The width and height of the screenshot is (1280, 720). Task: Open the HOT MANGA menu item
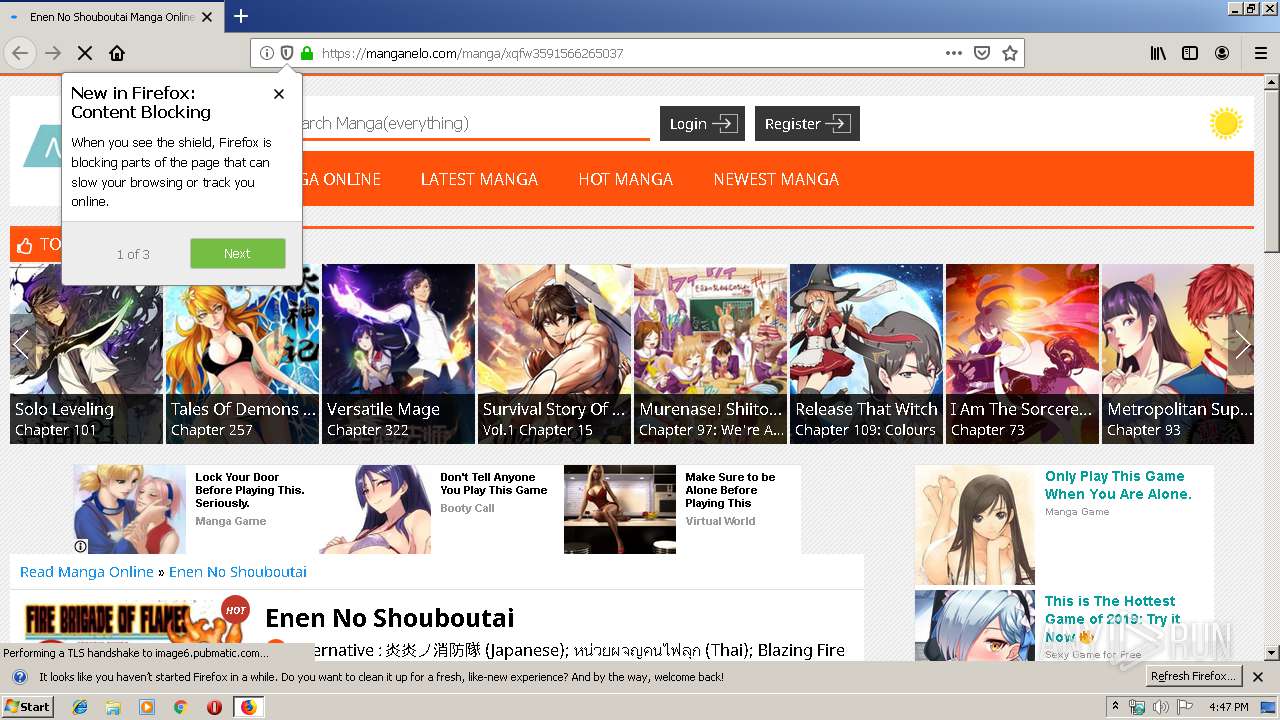625,179
